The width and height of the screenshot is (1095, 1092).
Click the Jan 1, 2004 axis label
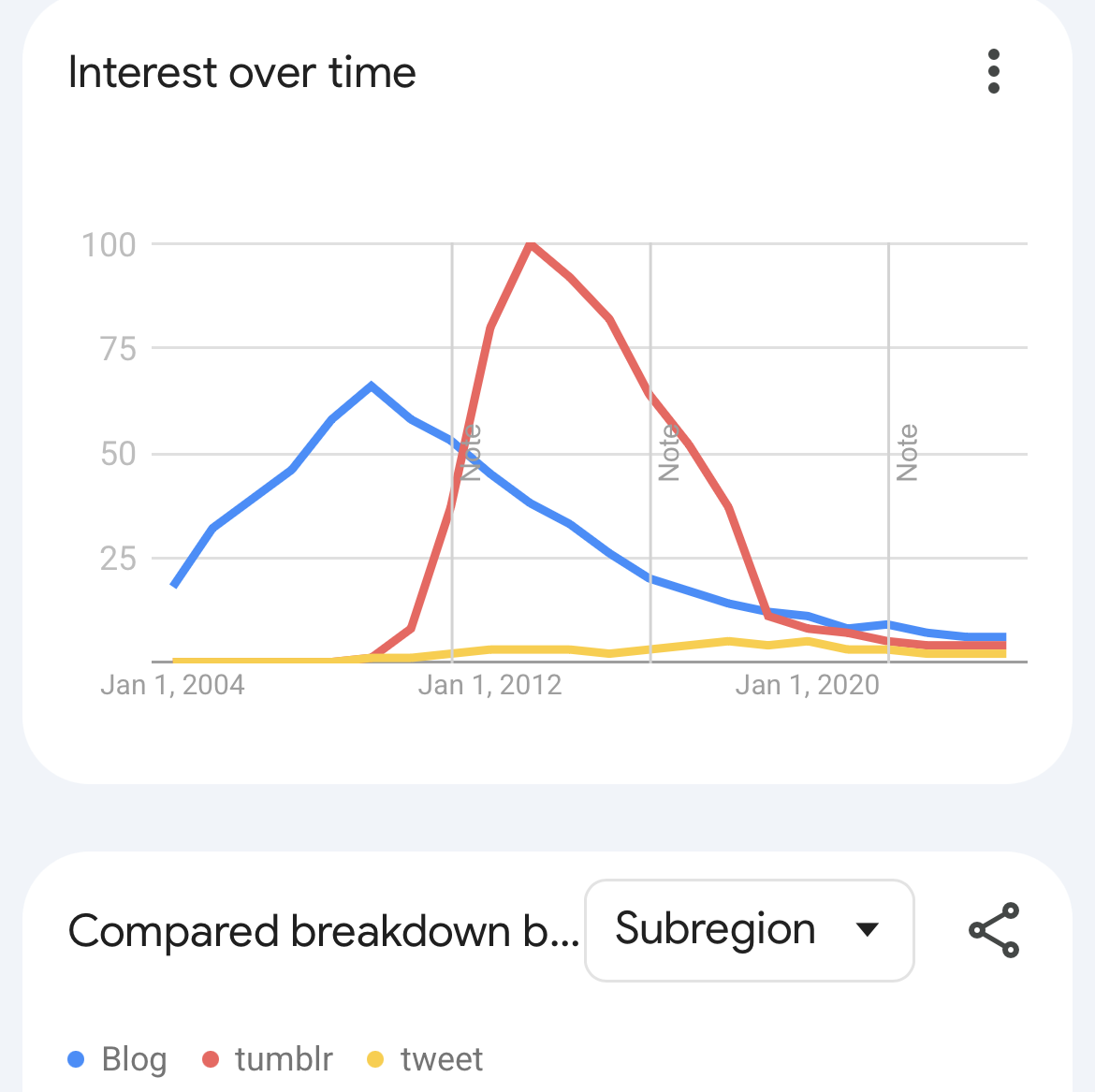172,685
